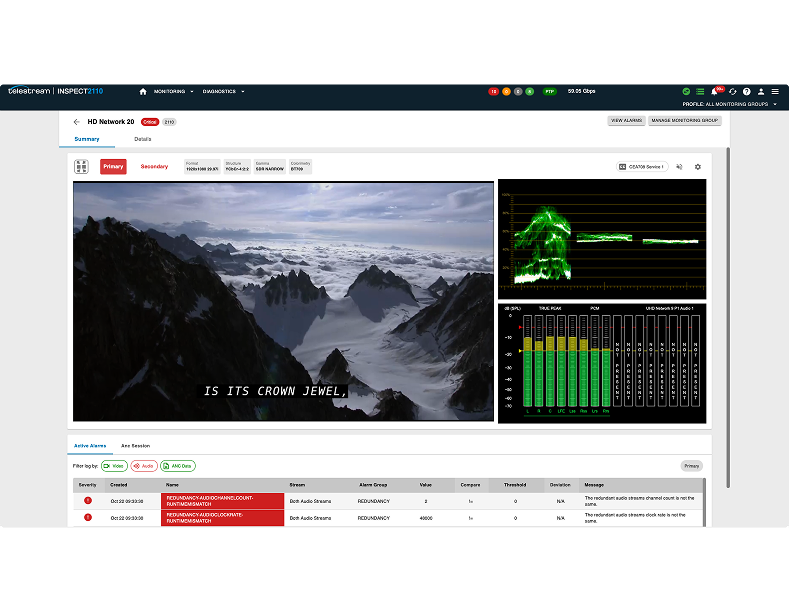Open the Monitoring dropdown menu

coord(174,92)
